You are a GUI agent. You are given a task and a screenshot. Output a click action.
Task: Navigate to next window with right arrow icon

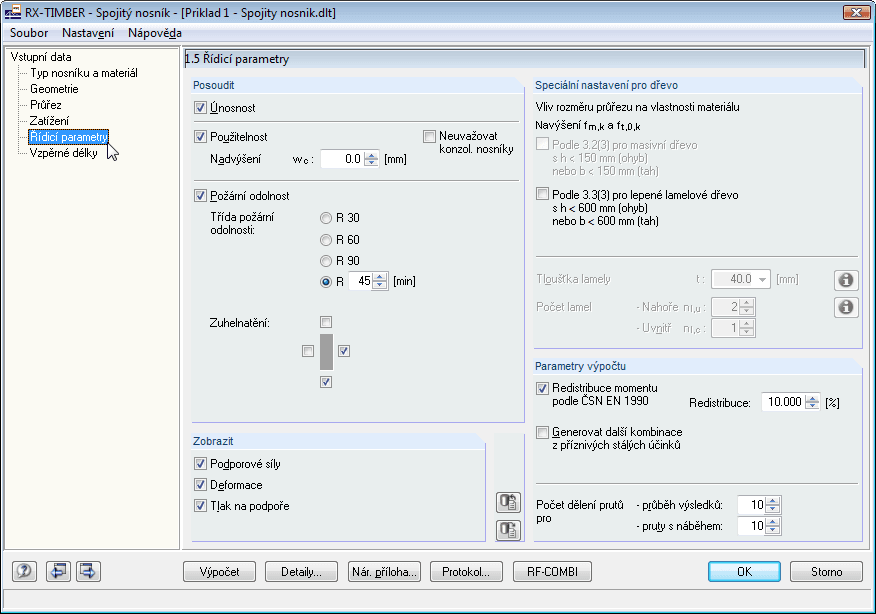click(x=86, y=571)
